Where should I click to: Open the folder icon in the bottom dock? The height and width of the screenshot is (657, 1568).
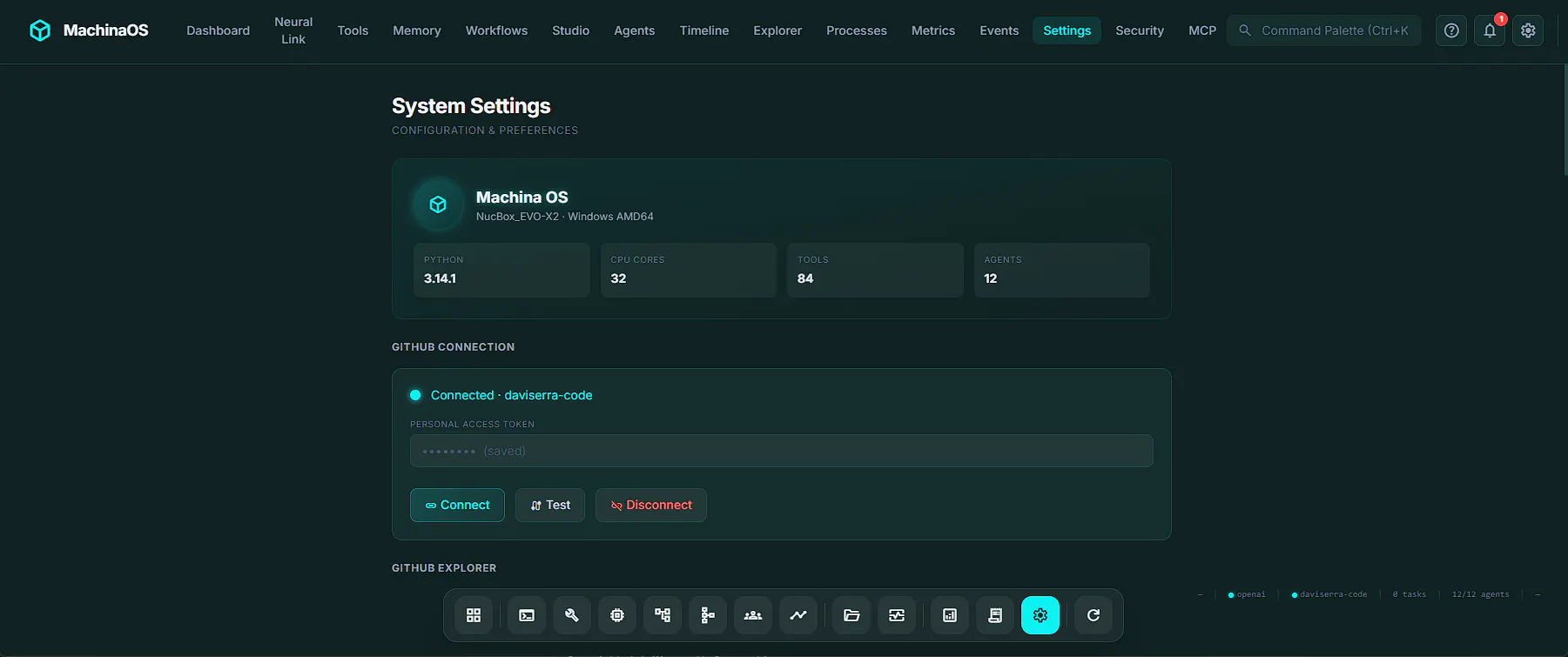(x=851, y=615)
